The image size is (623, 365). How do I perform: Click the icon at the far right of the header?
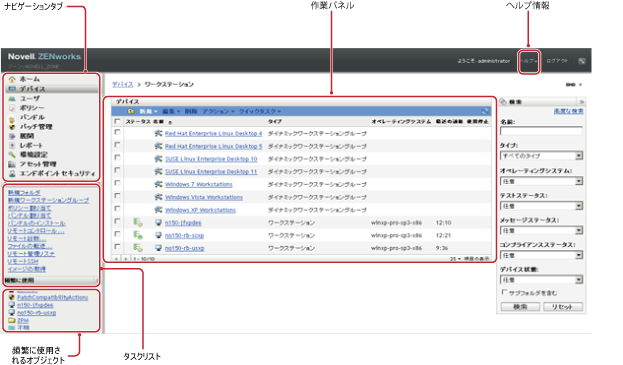(582, 61)
